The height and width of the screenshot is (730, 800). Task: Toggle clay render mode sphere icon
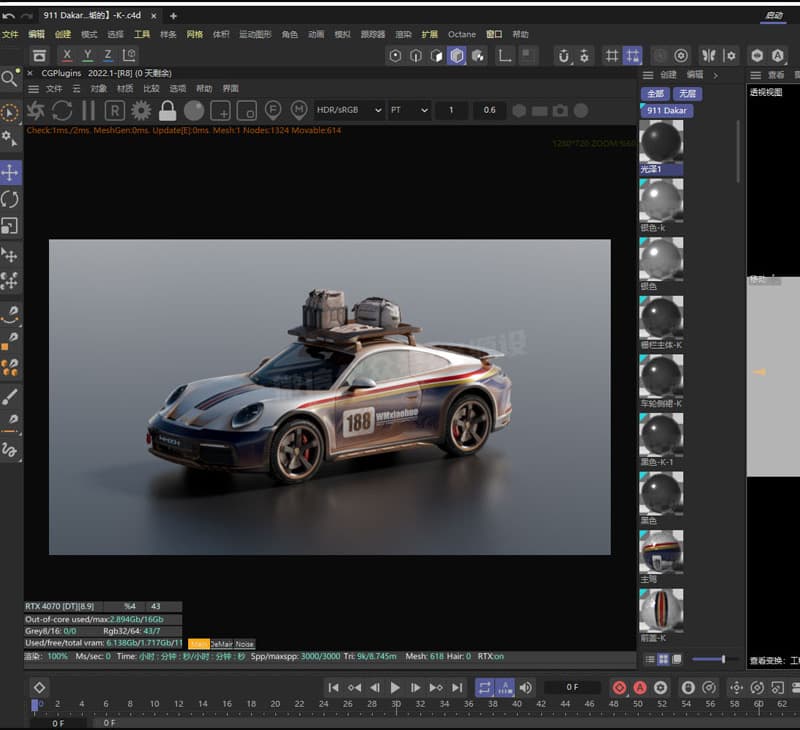pyautogui.click(x=194, y=110)
